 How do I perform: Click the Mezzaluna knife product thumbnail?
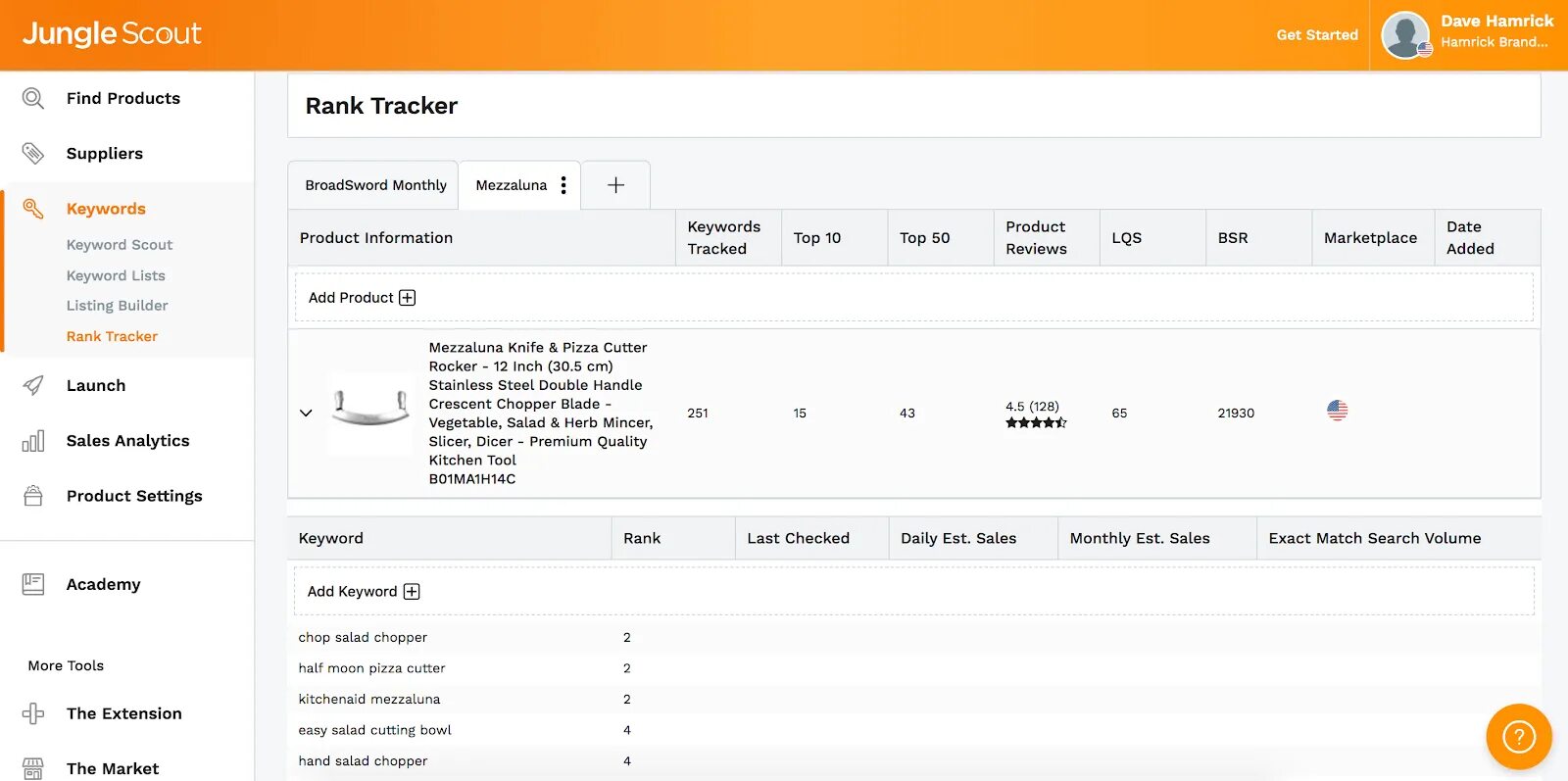[370, 411]
